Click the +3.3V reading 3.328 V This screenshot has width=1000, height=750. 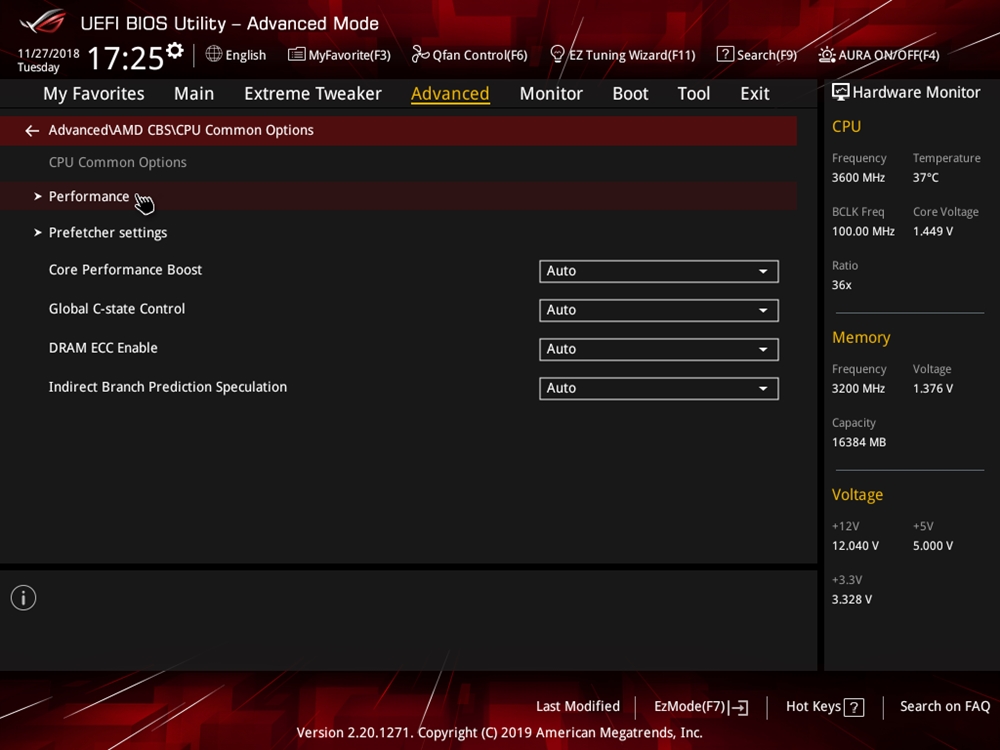tap(851, 599)
